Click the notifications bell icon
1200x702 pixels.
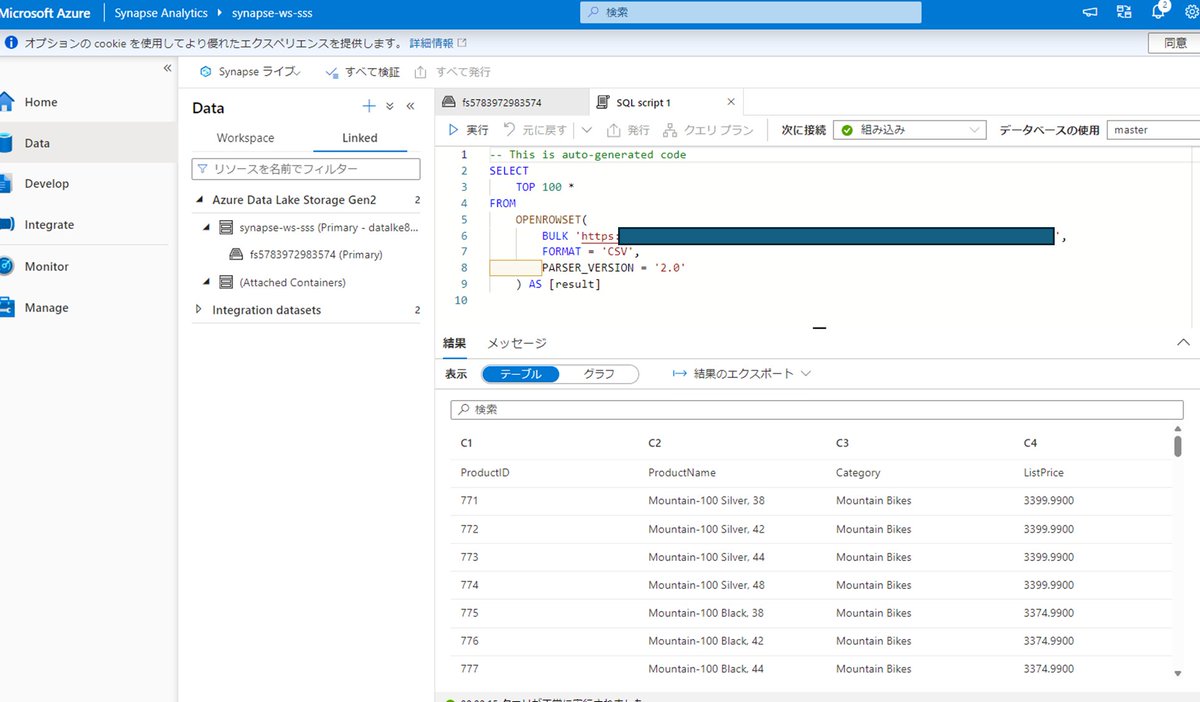1160,13
